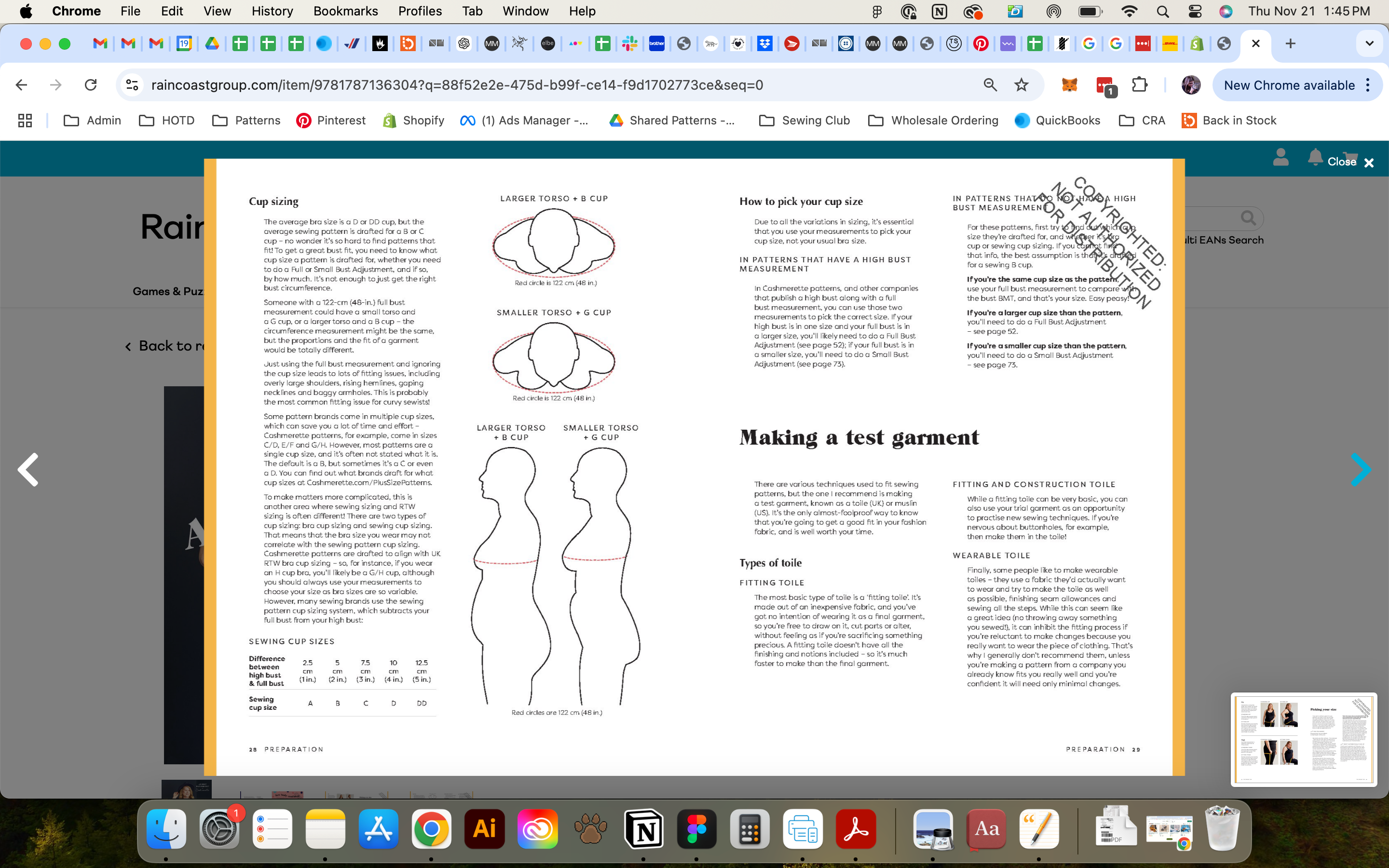This screenshot has height=868, width=1389.
Task: Open the History menu in the menu bar
Action: 272,11
